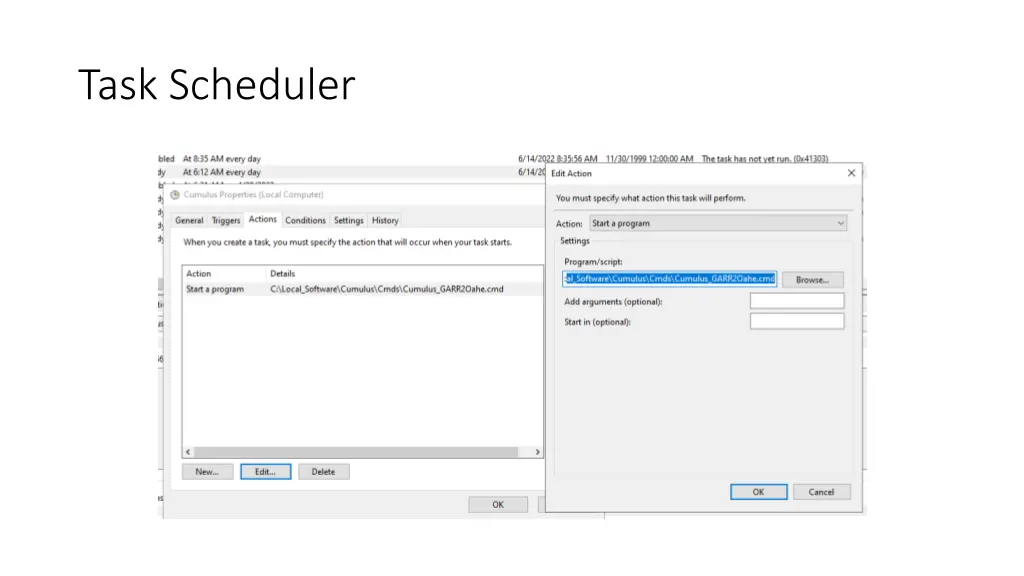This screenshot has height=576, width=1024.
Task: Delete the selected action
Action: [x=323, y=472]
